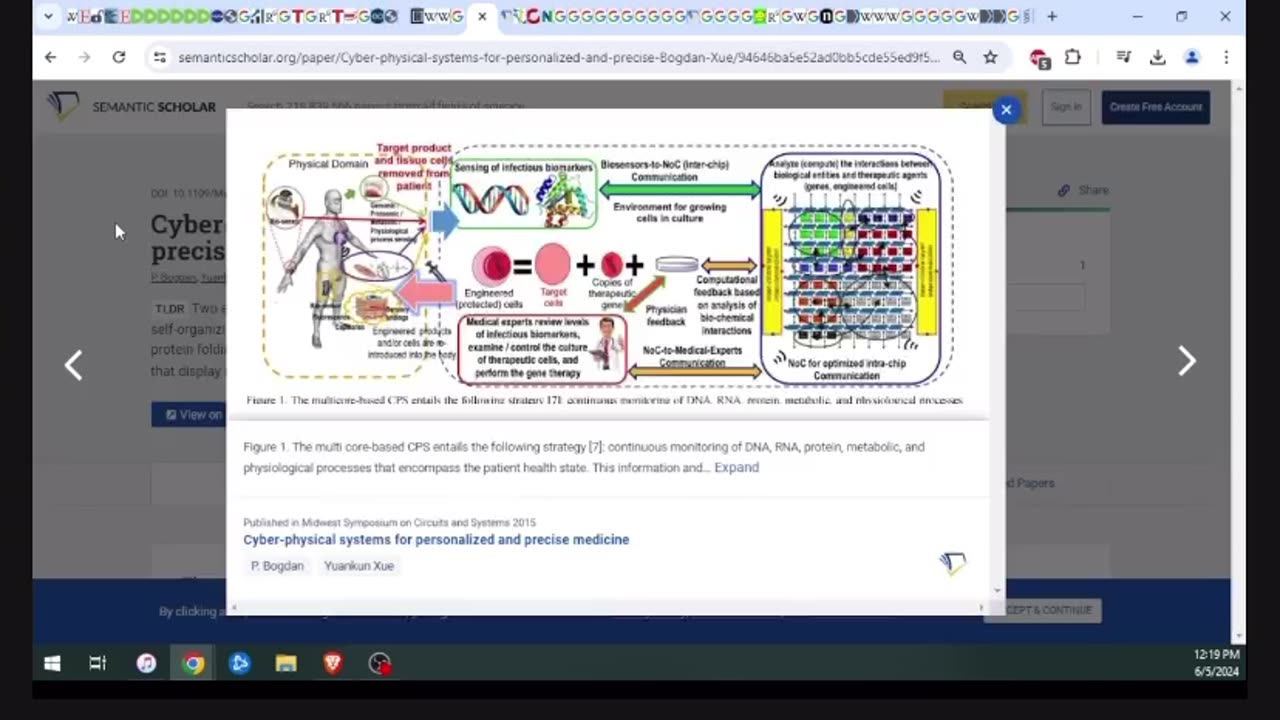Open File Explorer from the taskbar
The width and height of the screenshot is (1280, 720).
point(286,663)
